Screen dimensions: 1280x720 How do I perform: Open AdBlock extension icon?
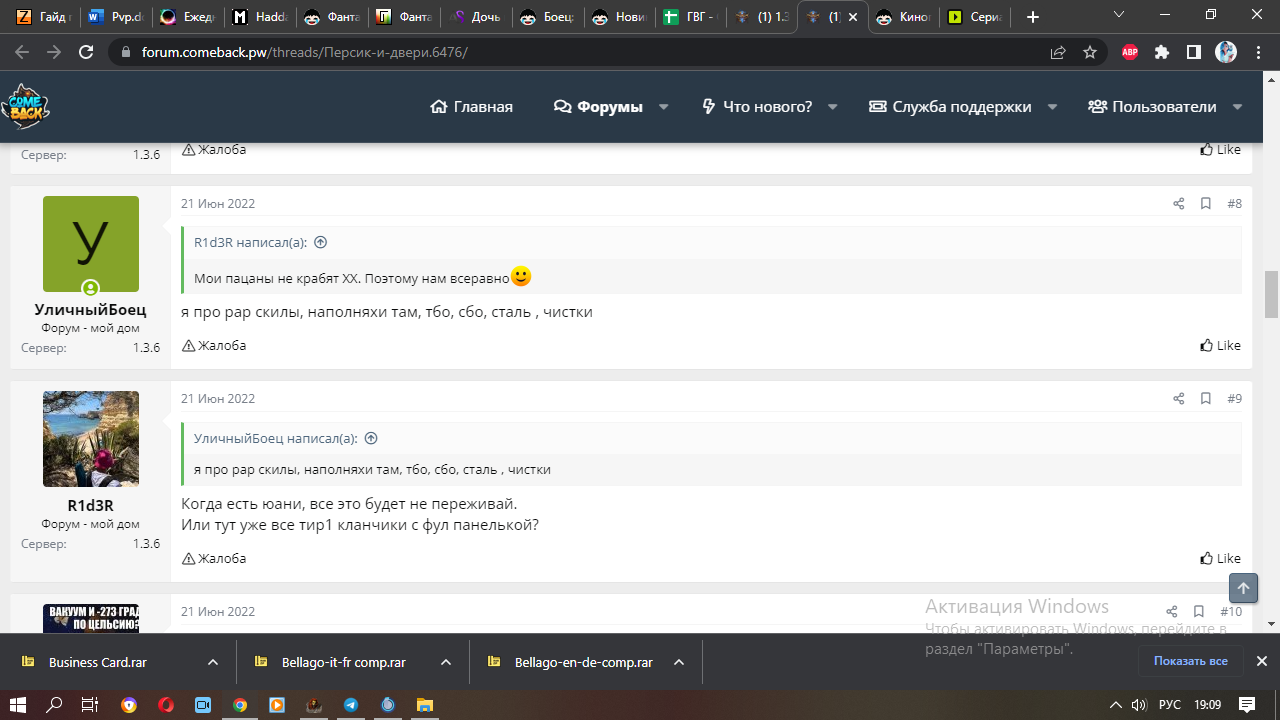(1130, 52)
